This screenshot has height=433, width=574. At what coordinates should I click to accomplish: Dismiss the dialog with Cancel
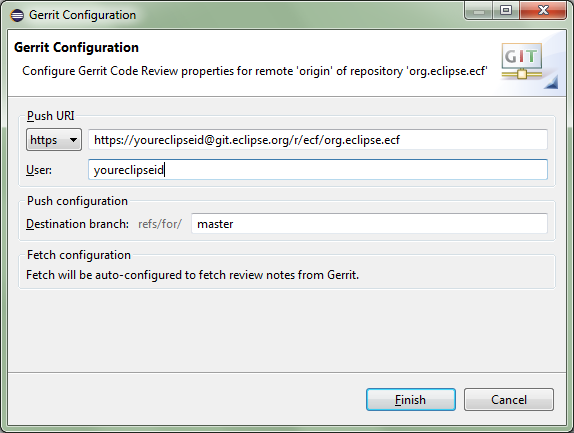click(x=509, y=400)
